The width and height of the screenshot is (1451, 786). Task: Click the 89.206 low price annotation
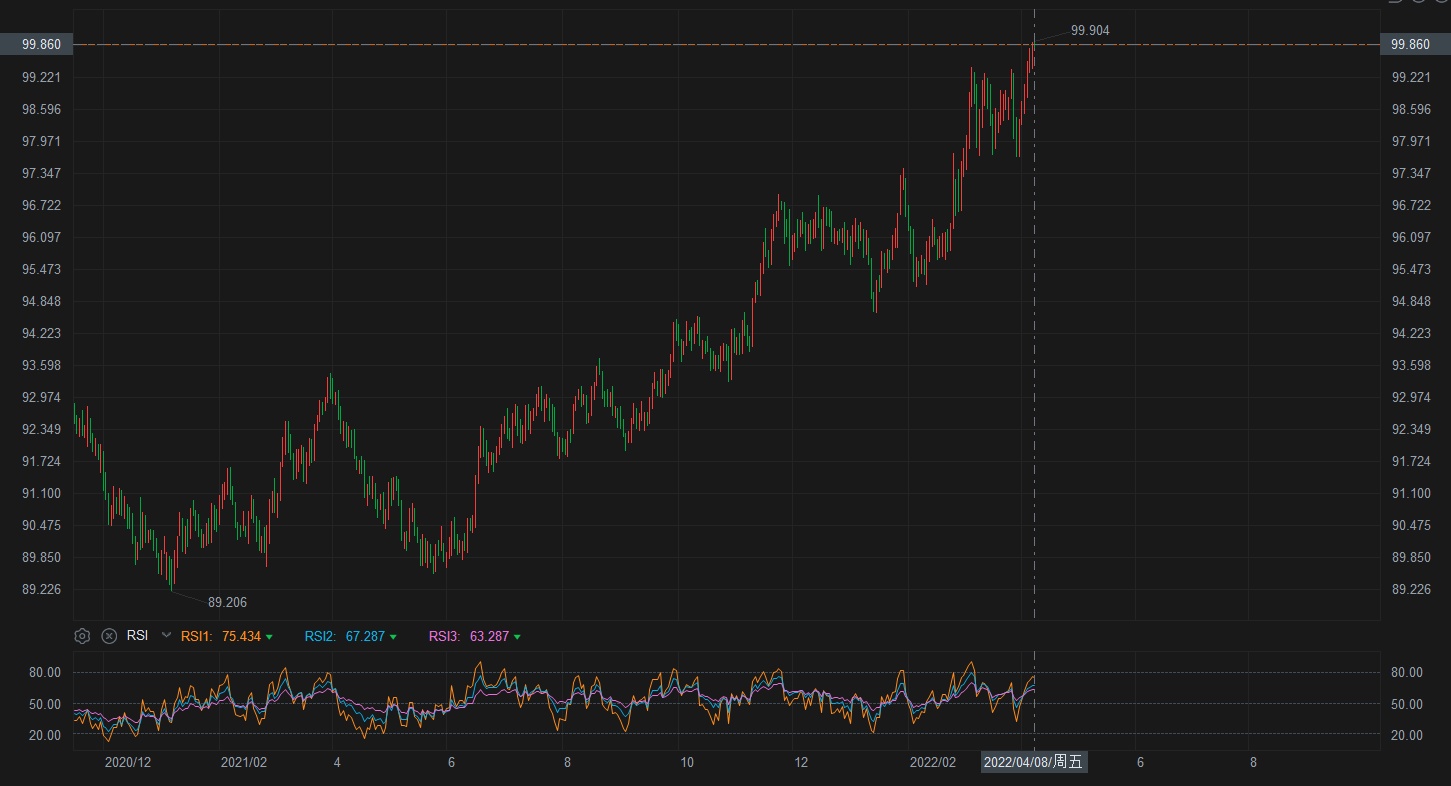click(227, 602)
